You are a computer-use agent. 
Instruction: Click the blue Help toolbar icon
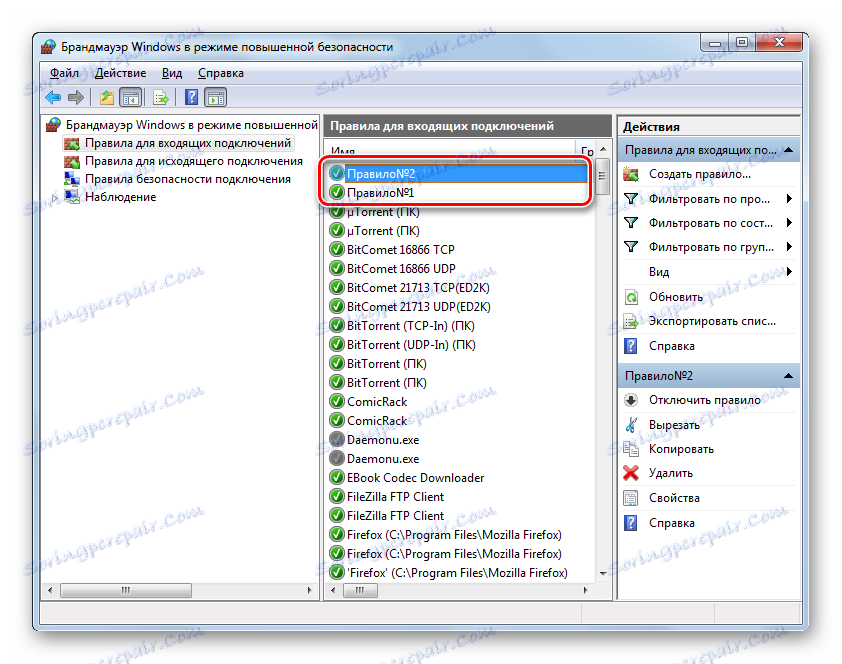pos(191,98)
